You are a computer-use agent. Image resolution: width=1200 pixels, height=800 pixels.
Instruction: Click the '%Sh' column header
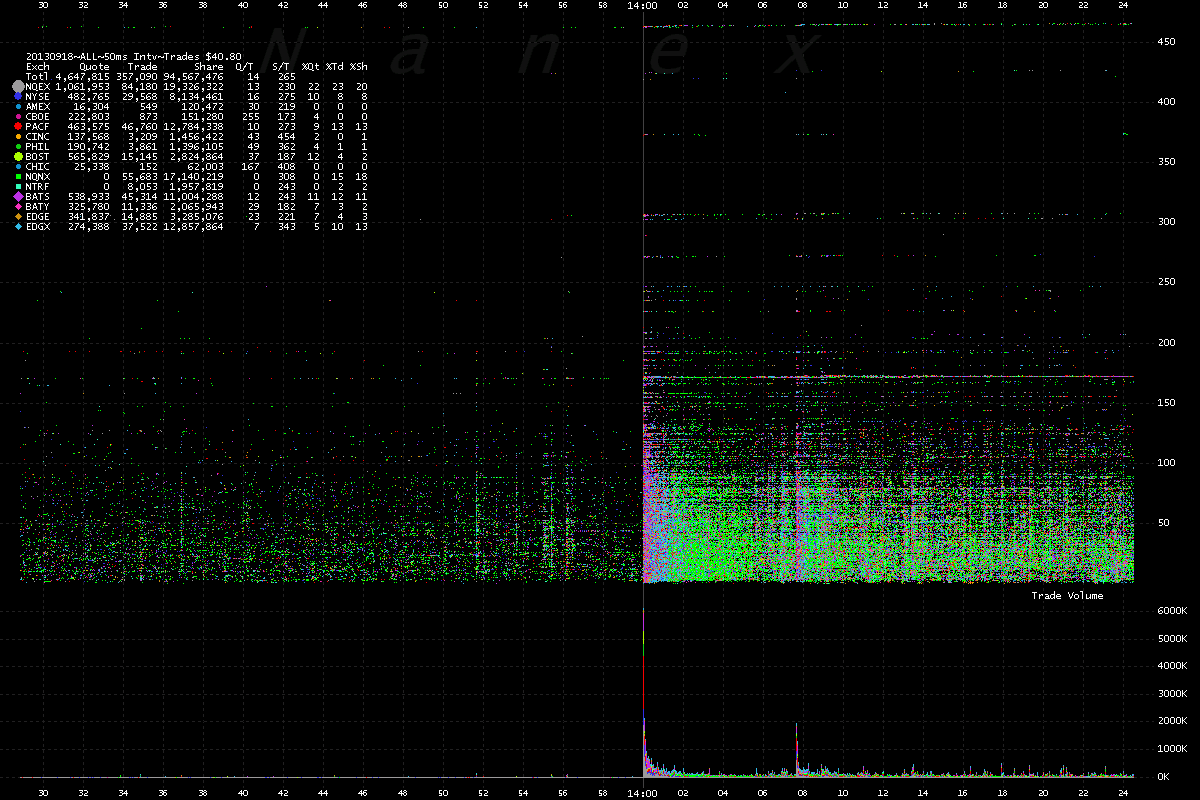(x=358, y=67)
